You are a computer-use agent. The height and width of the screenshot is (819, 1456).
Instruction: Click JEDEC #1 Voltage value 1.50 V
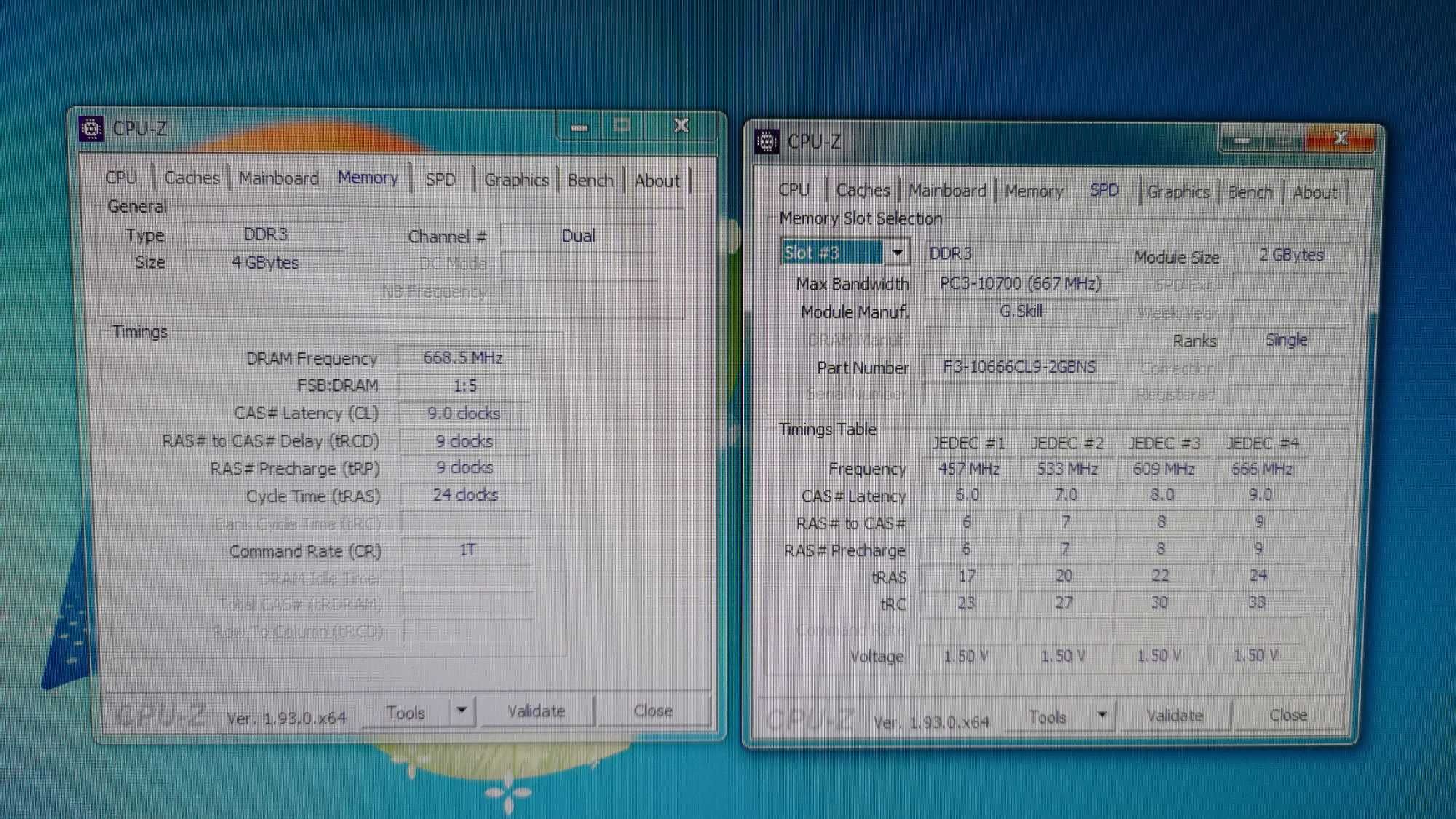click(x=966, y=657)
